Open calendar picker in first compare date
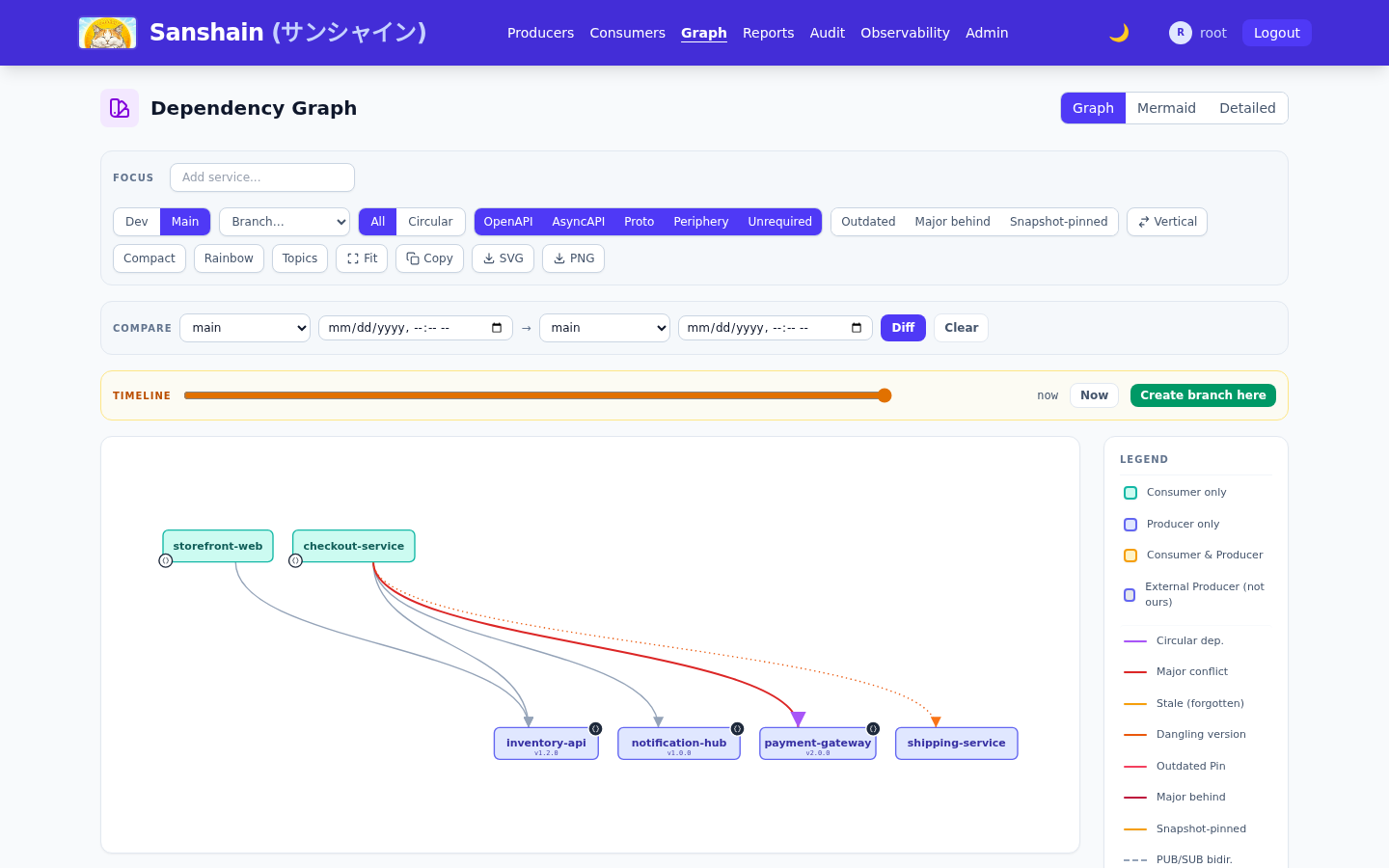 497,328
